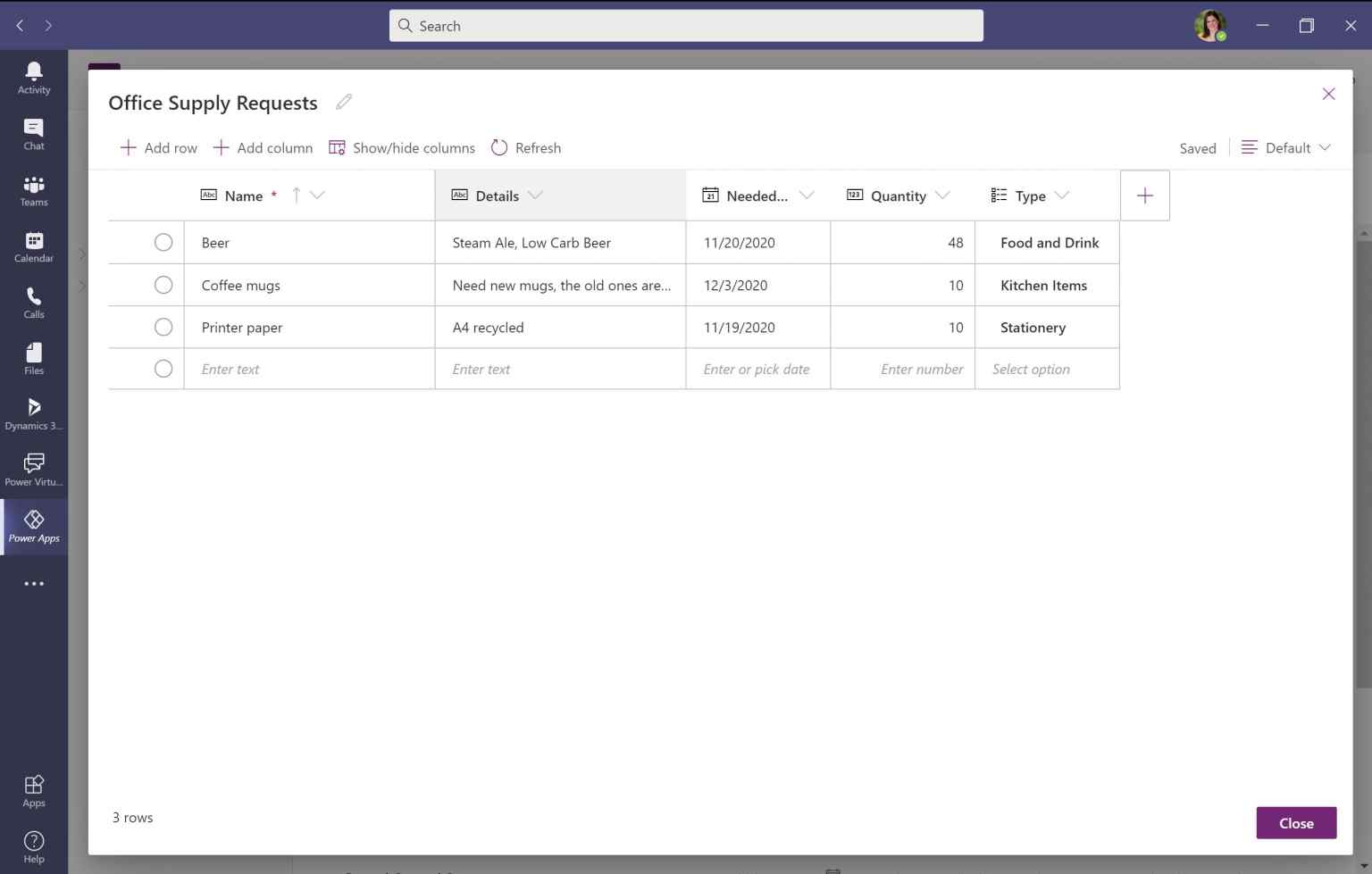
Task: Select the Calls sidebar icon
Action: [x=33, y=301]
